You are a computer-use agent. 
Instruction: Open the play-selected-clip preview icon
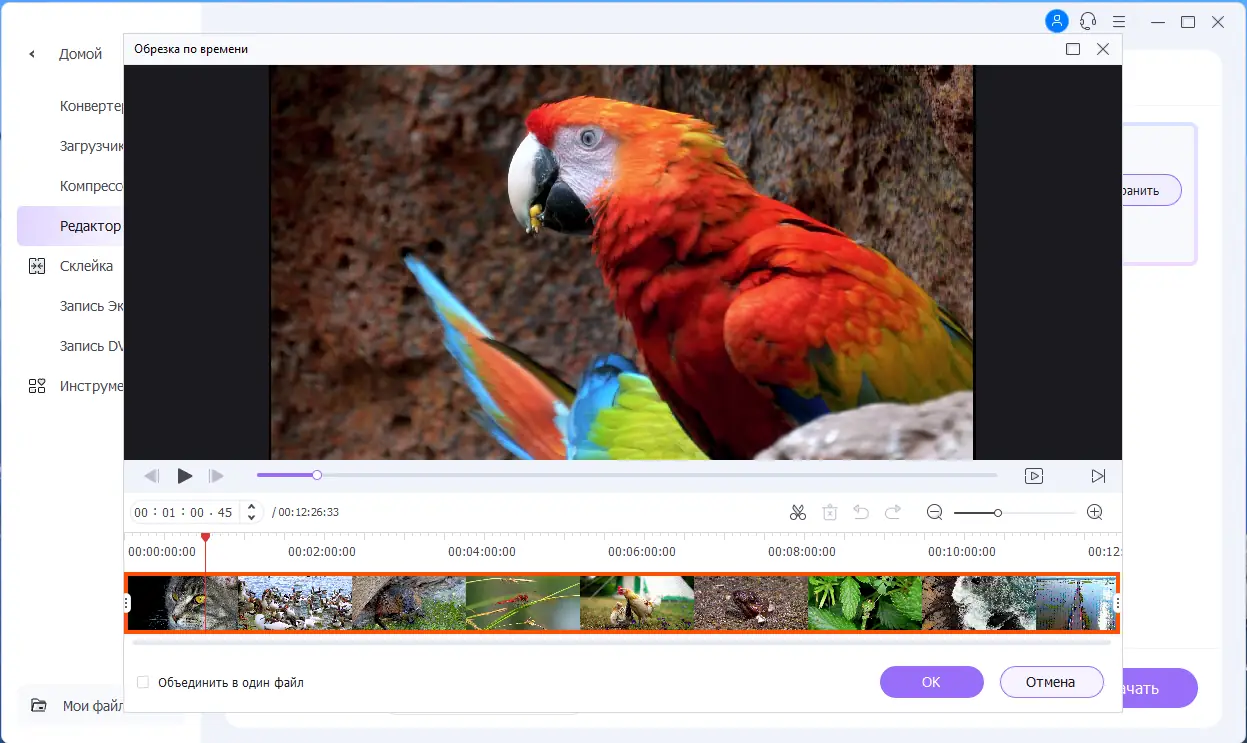click(x=1034, y=476)
